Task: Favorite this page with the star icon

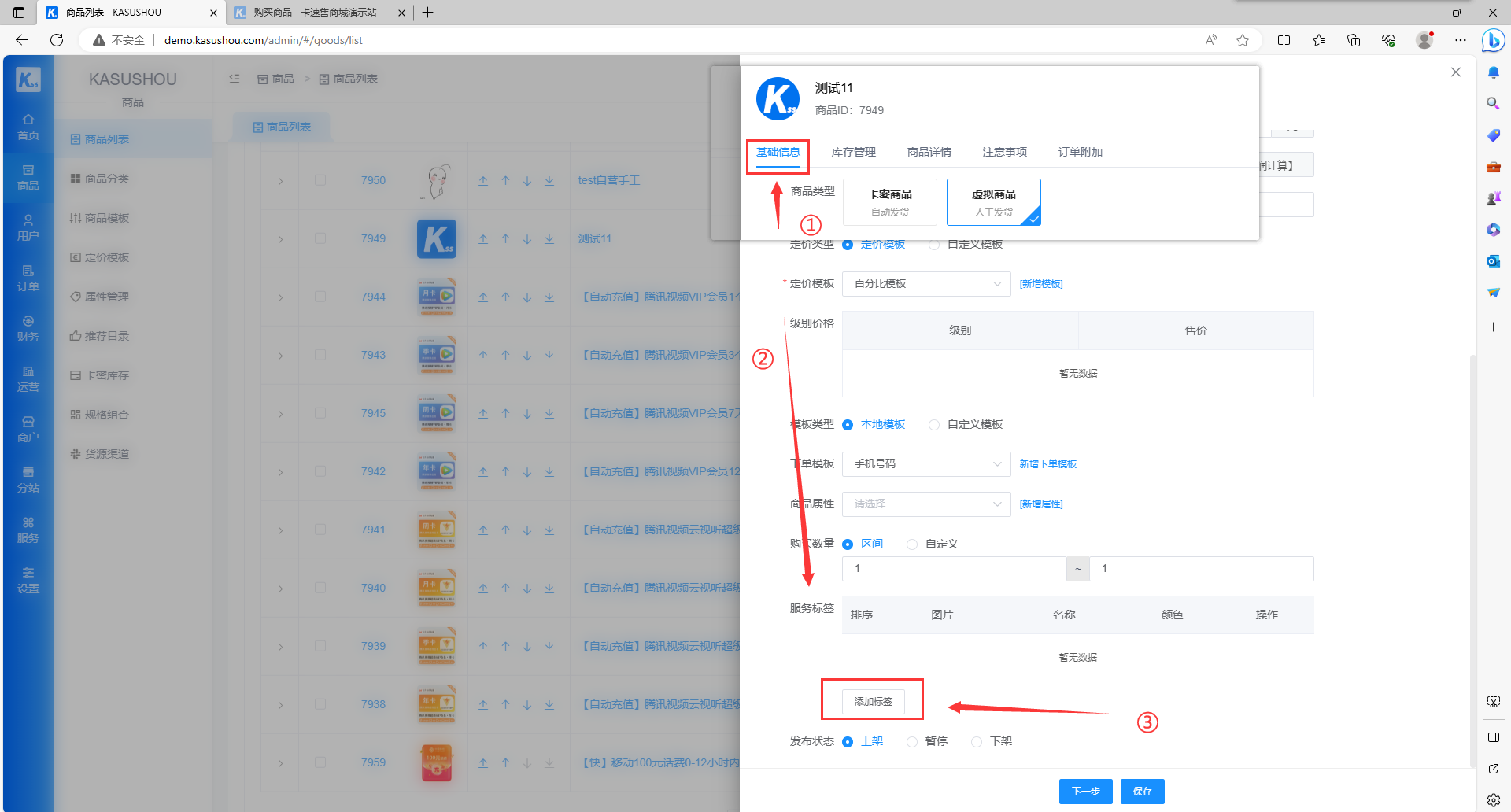Action: [x=1243, y=40]
